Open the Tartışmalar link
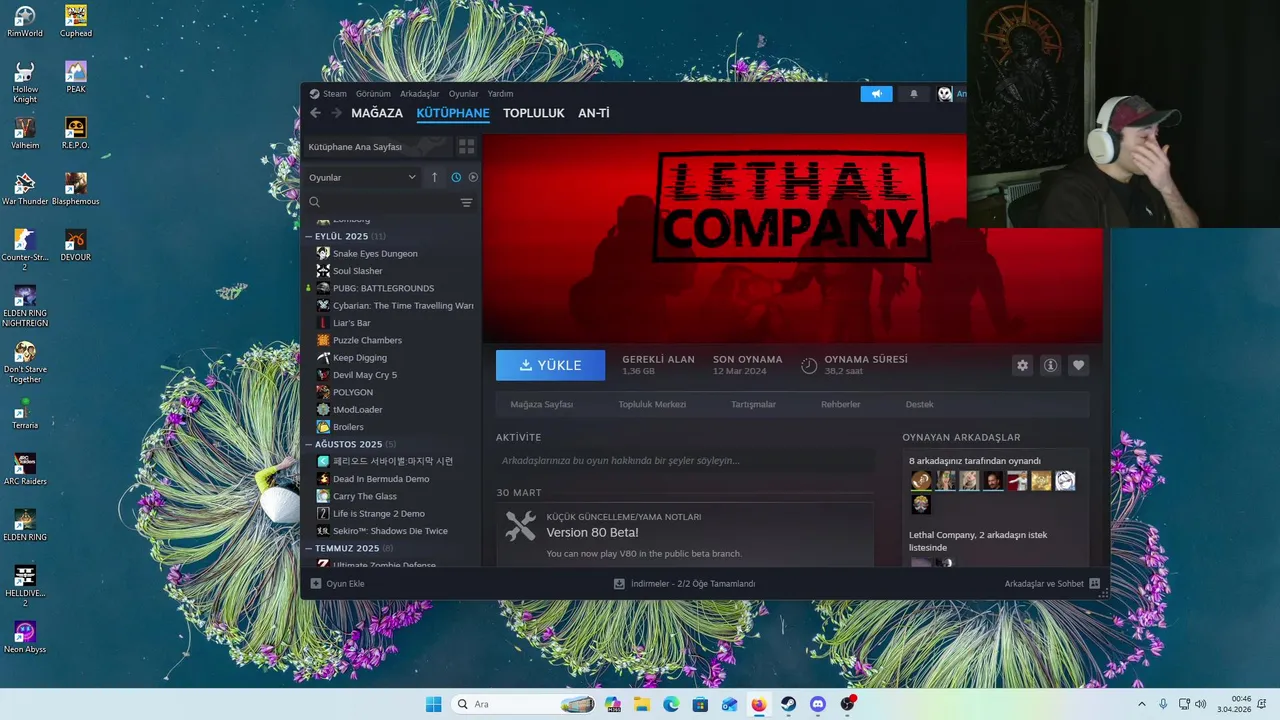Viewport: 1280px width, 720px height. pyautogui.click(x=753, y=404)
